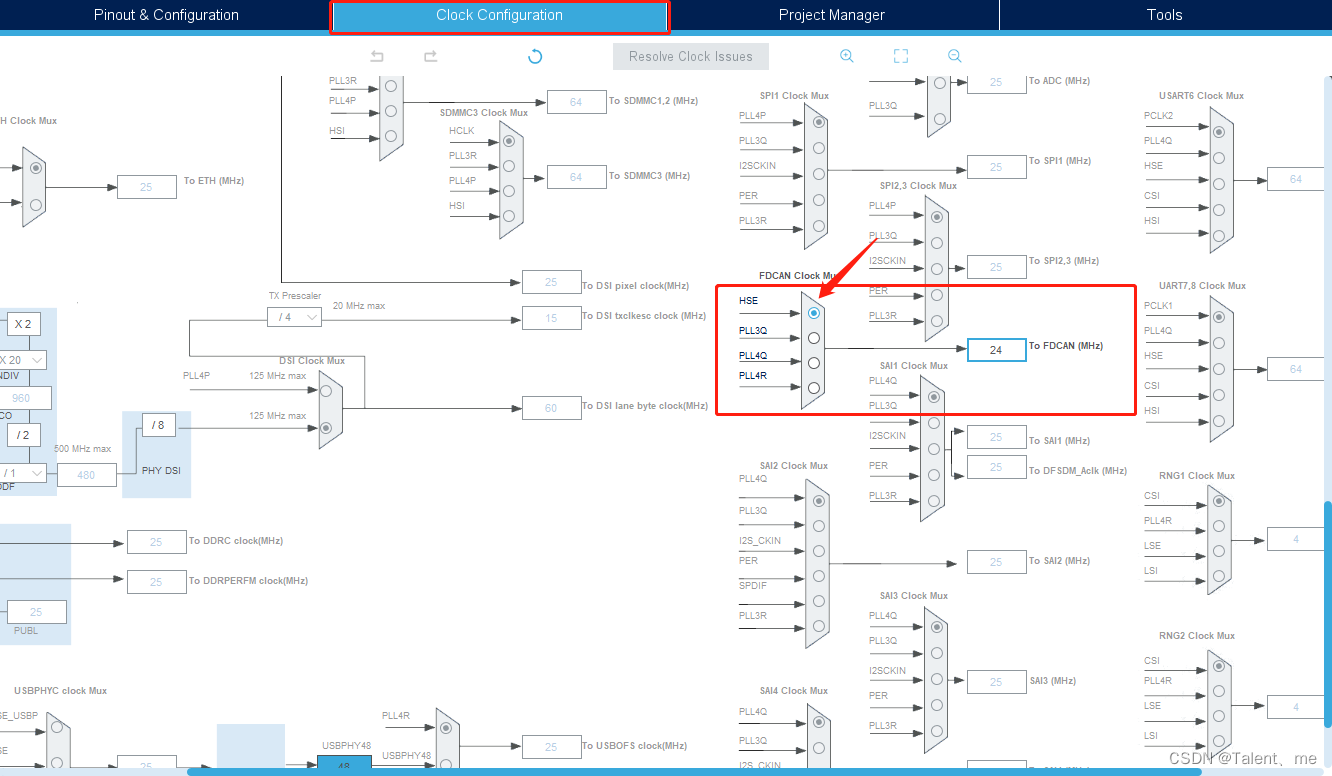Select HSE in FDCAN Clock Mux
Screen dimensions: 1332x776
click(x=814, y=313)
